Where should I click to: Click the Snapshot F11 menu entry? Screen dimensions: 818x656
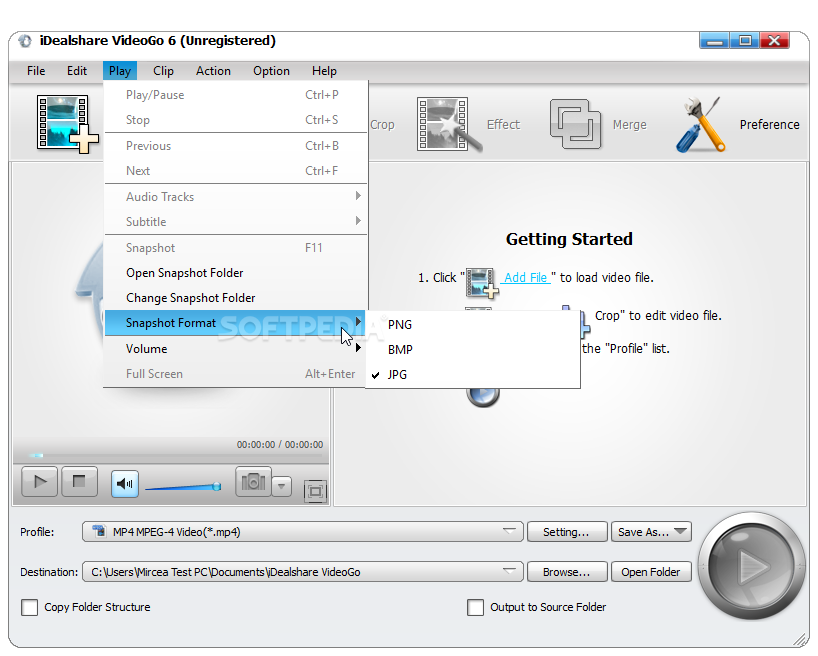236,248
